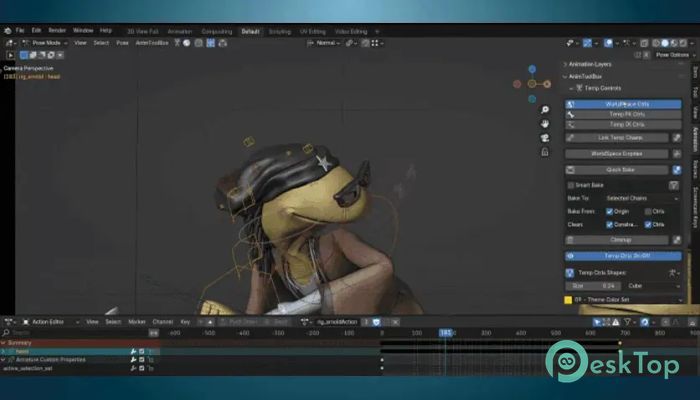Click the Cleanup button
Screen dimensions: 700x400
click(x=617, y=240)
